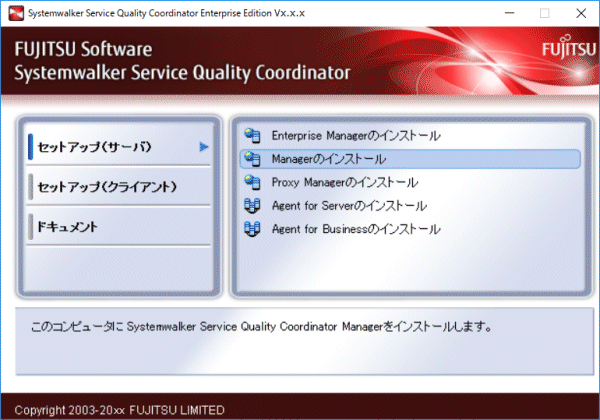Close the installer window

tap(581, 13)
